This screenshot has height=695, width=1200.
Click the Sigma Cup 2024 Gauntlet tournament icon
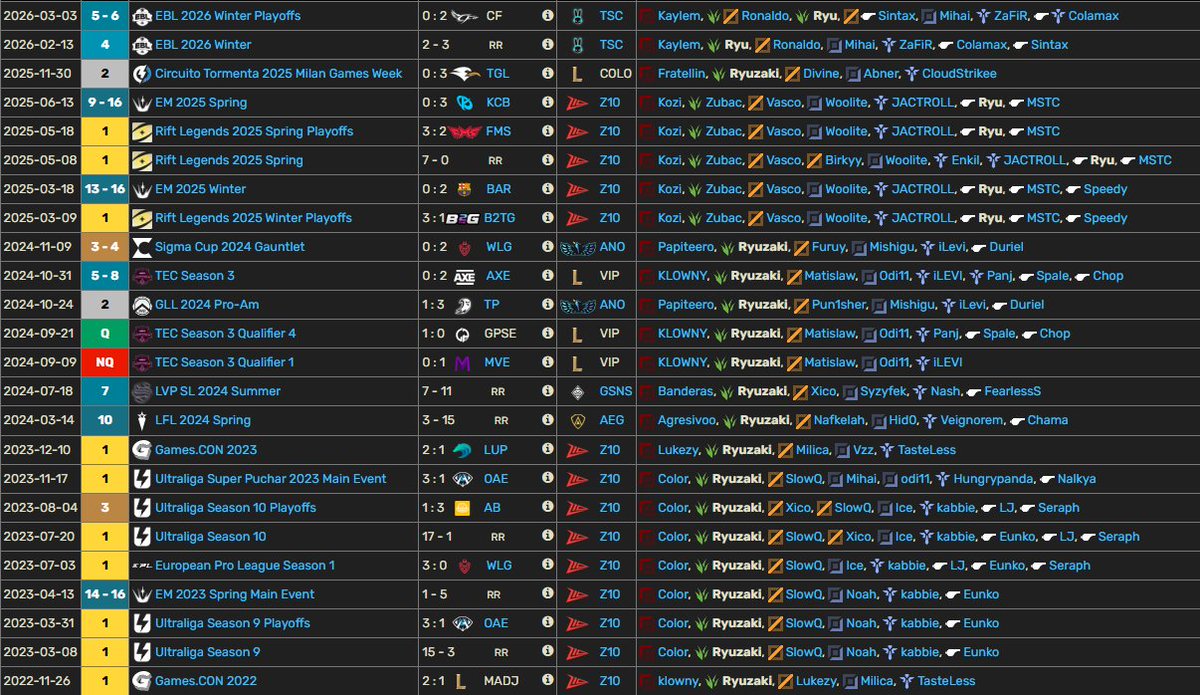141,247
